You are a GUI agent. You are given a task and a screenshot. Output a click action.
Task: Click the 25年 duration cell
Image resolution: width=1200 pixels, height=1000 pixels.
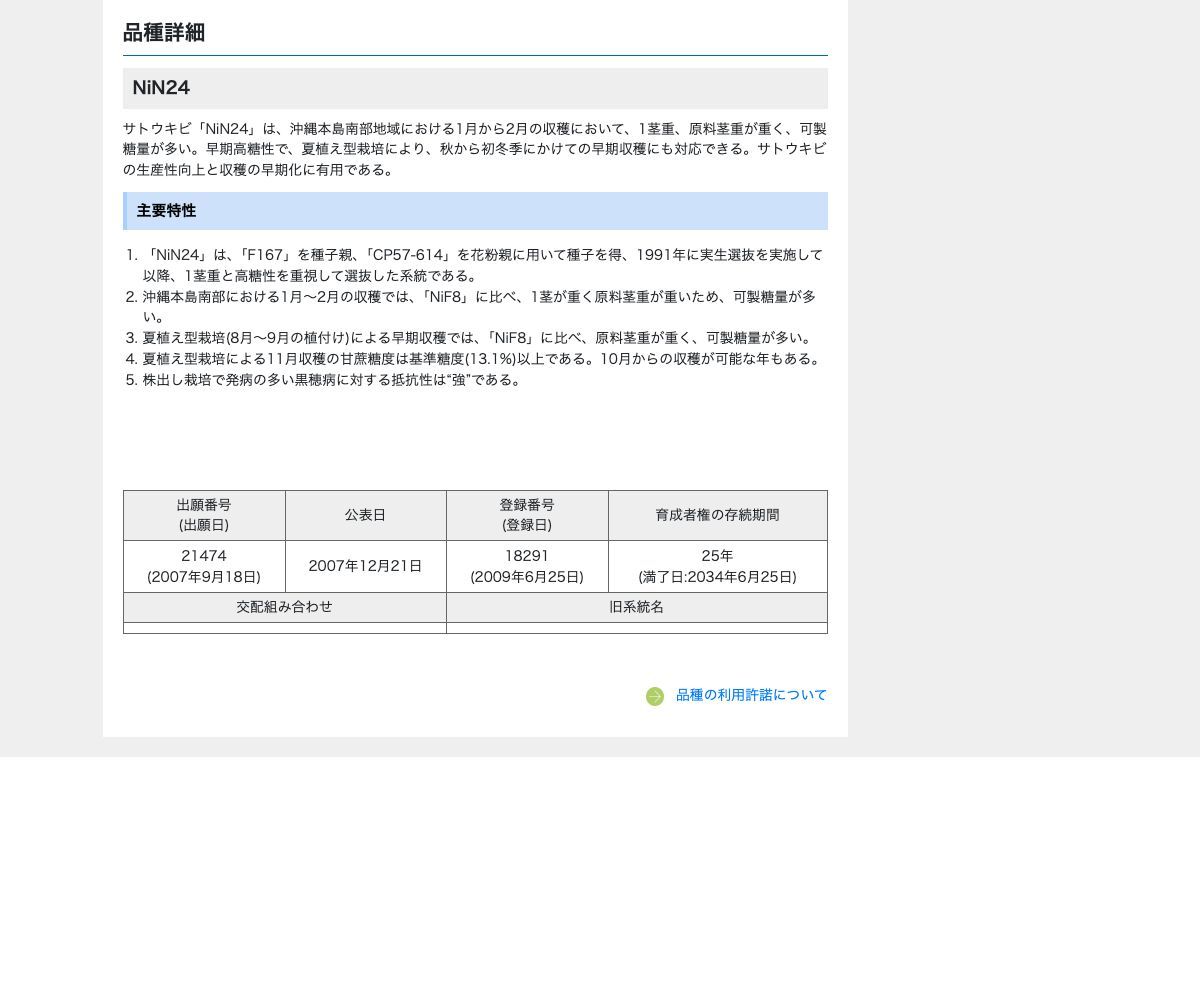tap(718, 566)
